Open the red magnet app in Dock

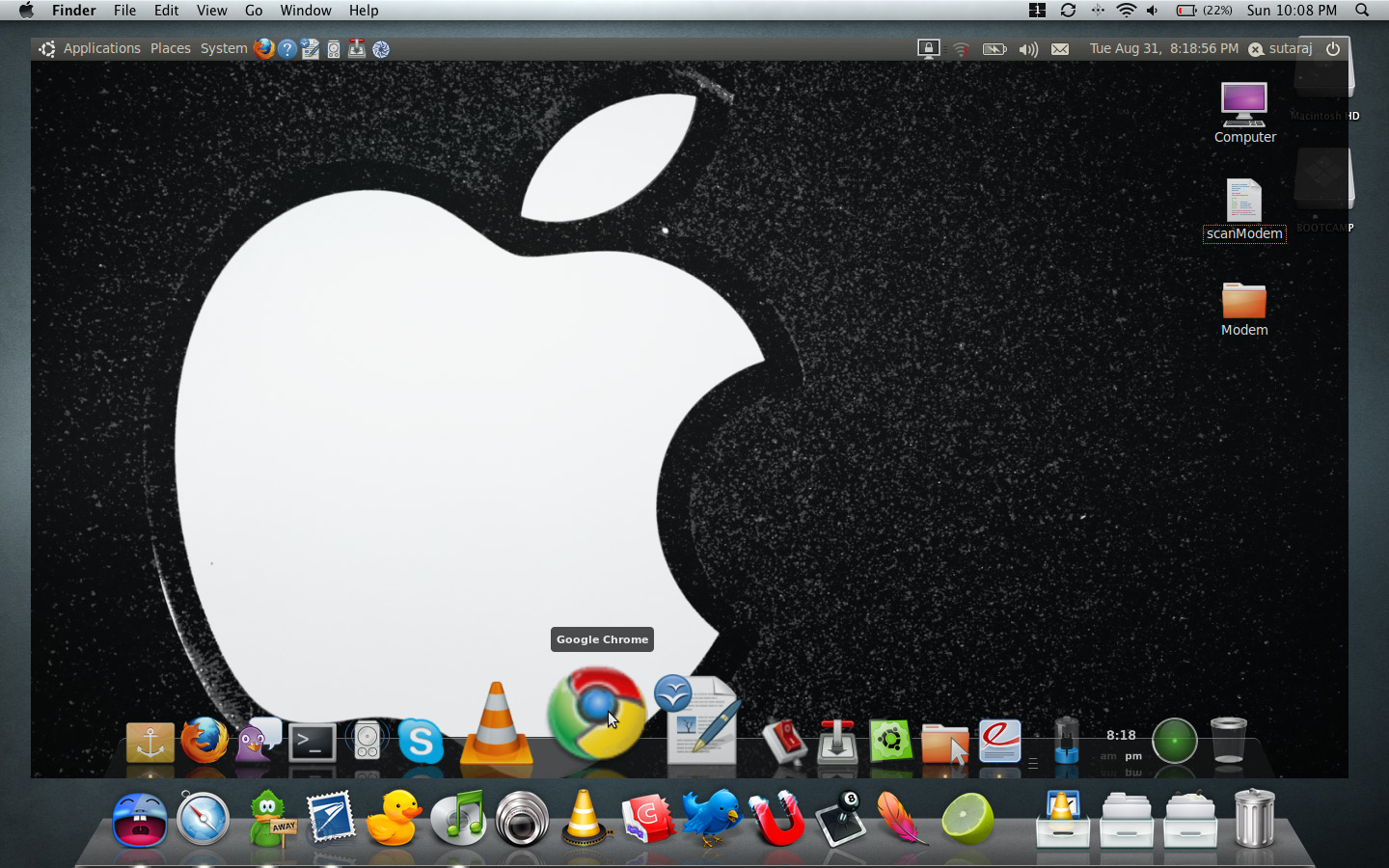tap(776, 819)
